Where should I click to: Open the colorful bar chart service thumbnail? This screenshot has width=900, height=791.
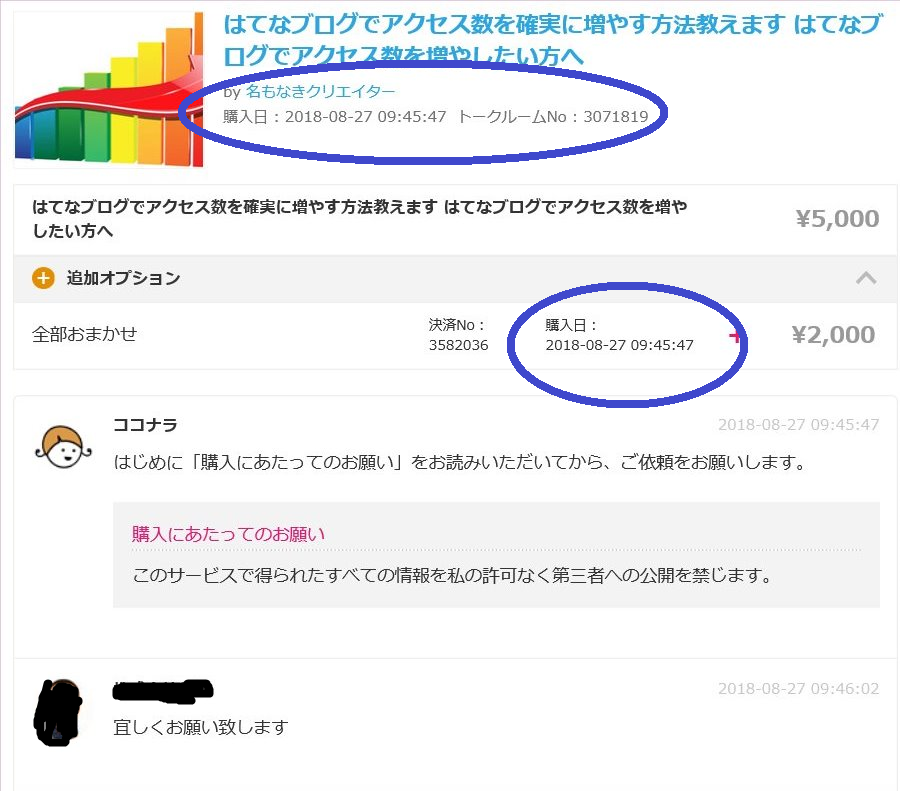pos(109,89)
